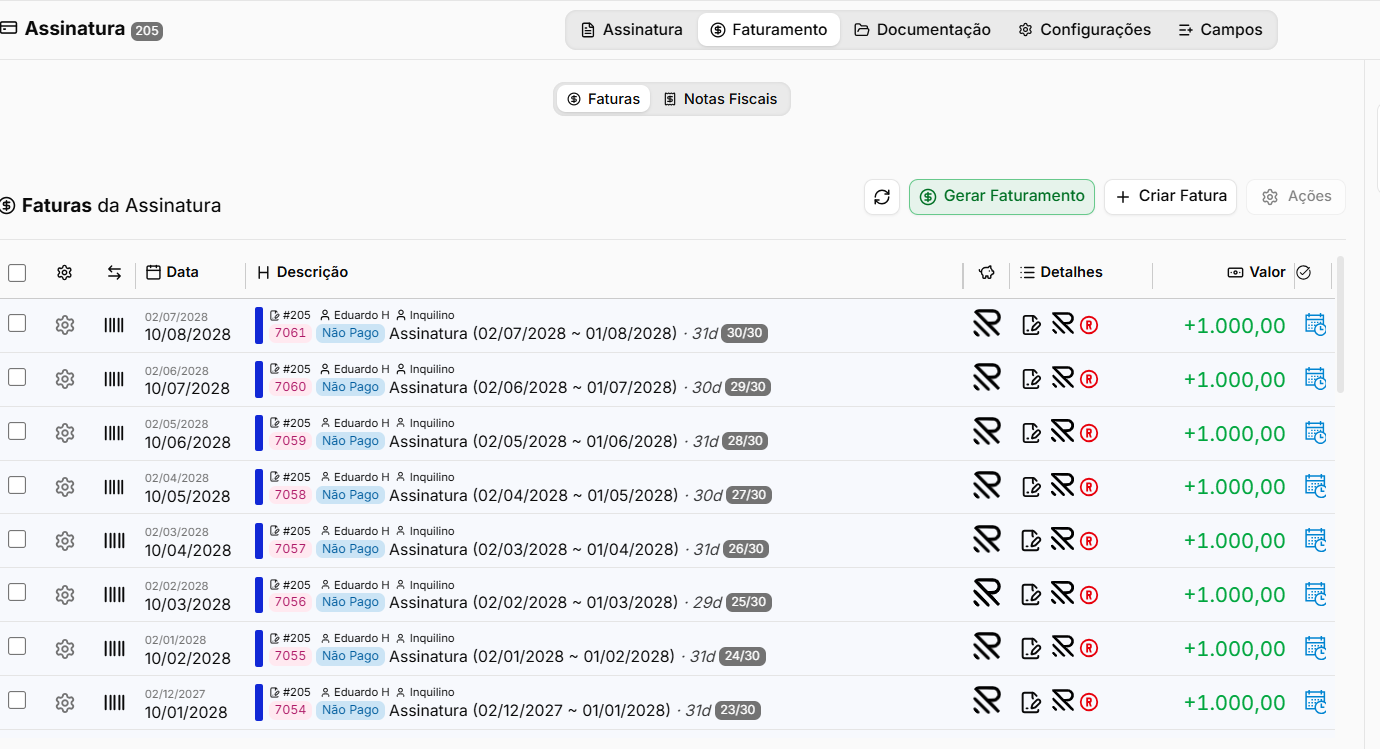Screen dimensions: 1380x749
Task: Click edit document icon in invoice 7059 row
Action: 1031,433
